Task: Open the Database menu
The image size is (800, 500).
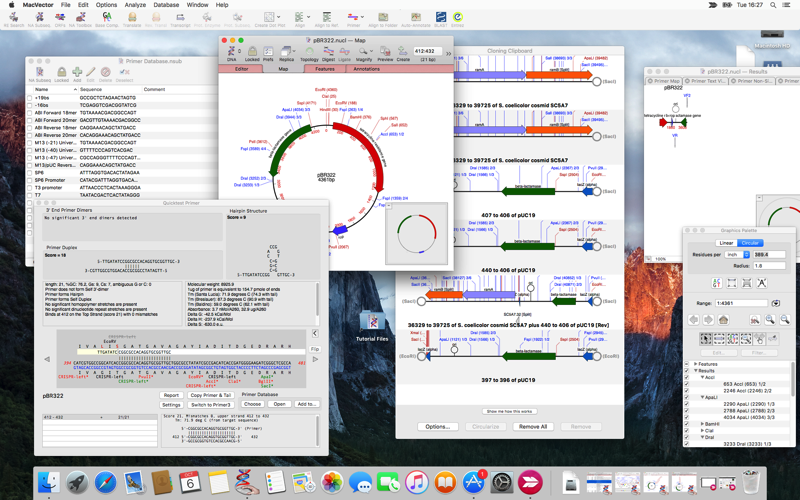Action: (x=166, y=5)
